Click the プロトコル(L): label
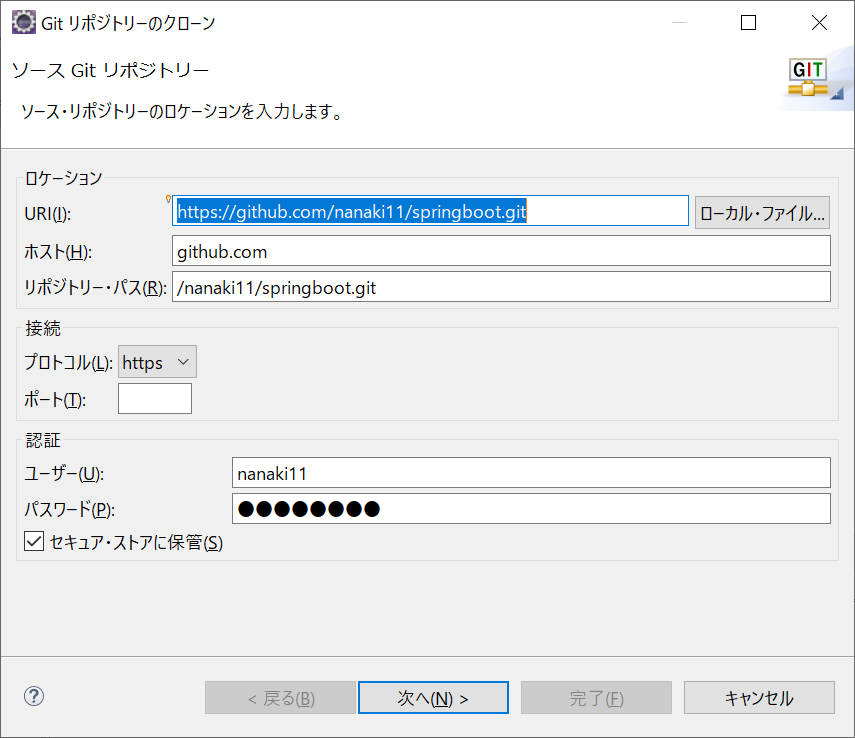Screen dimensions: 855x738 click(68, 363)
